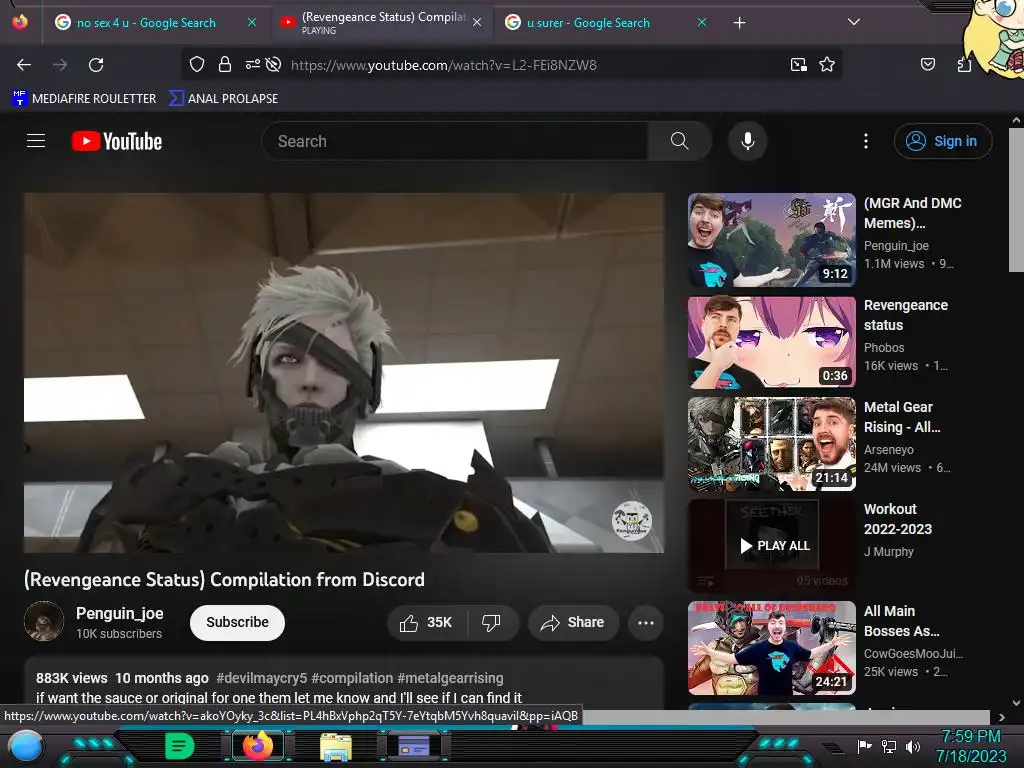Open the Penguin_joe channel name link
This screenshot has height=768, width=1024.
(120, 613)
